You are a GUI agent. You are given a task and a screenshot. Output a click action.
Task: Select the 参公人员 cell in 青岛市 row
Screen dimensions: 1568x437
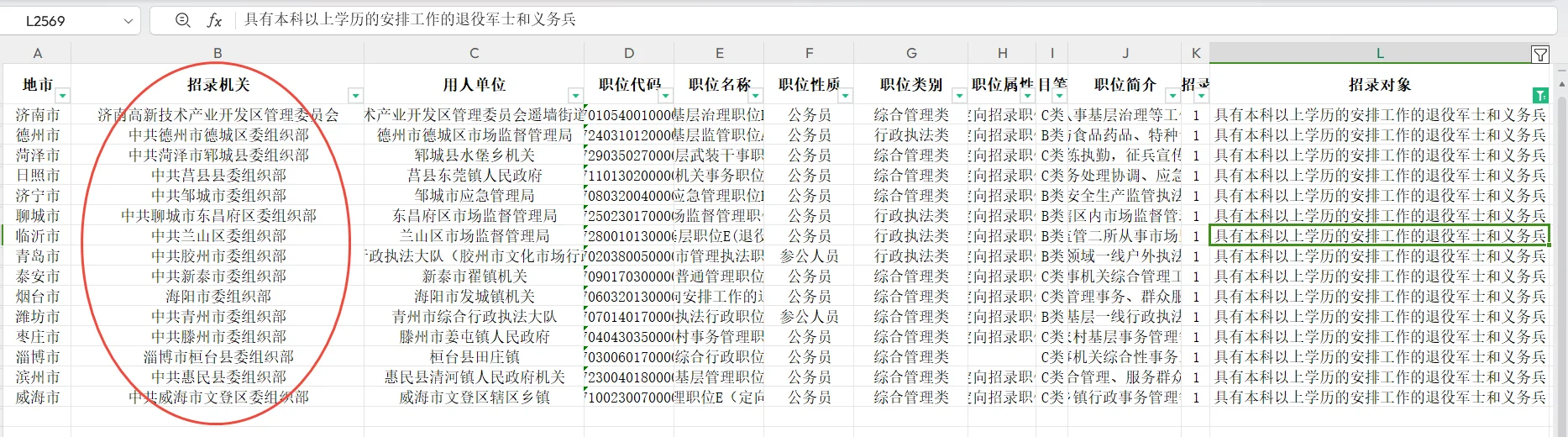(809, 256)
